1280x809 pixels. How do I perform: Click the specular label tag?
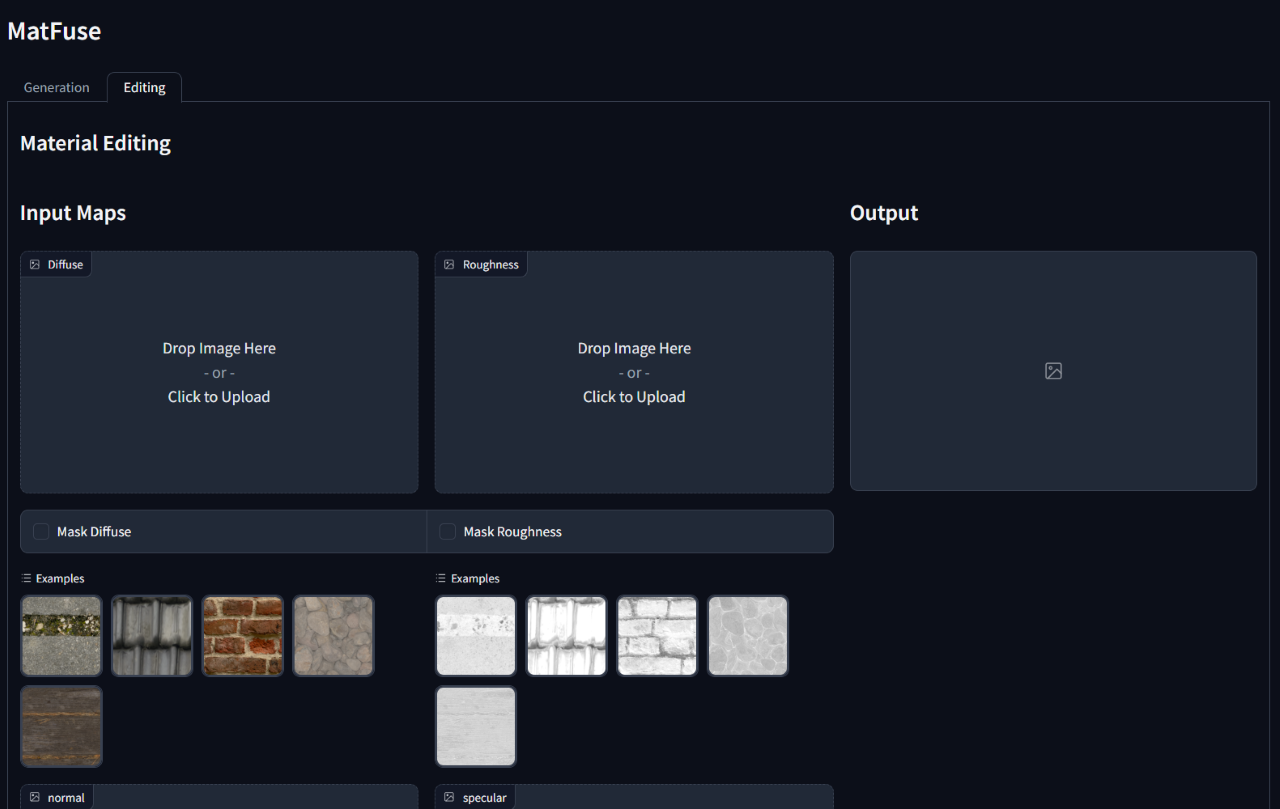[475, 797]
